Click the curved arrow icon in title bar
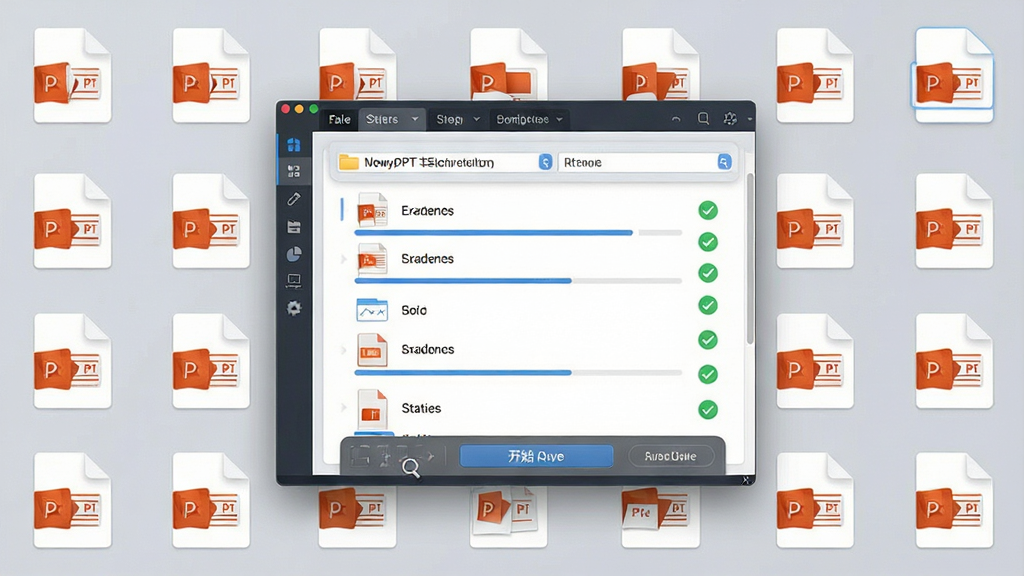Image resolution: width=1024 pixels, height=576 pixels. point(676,120)
